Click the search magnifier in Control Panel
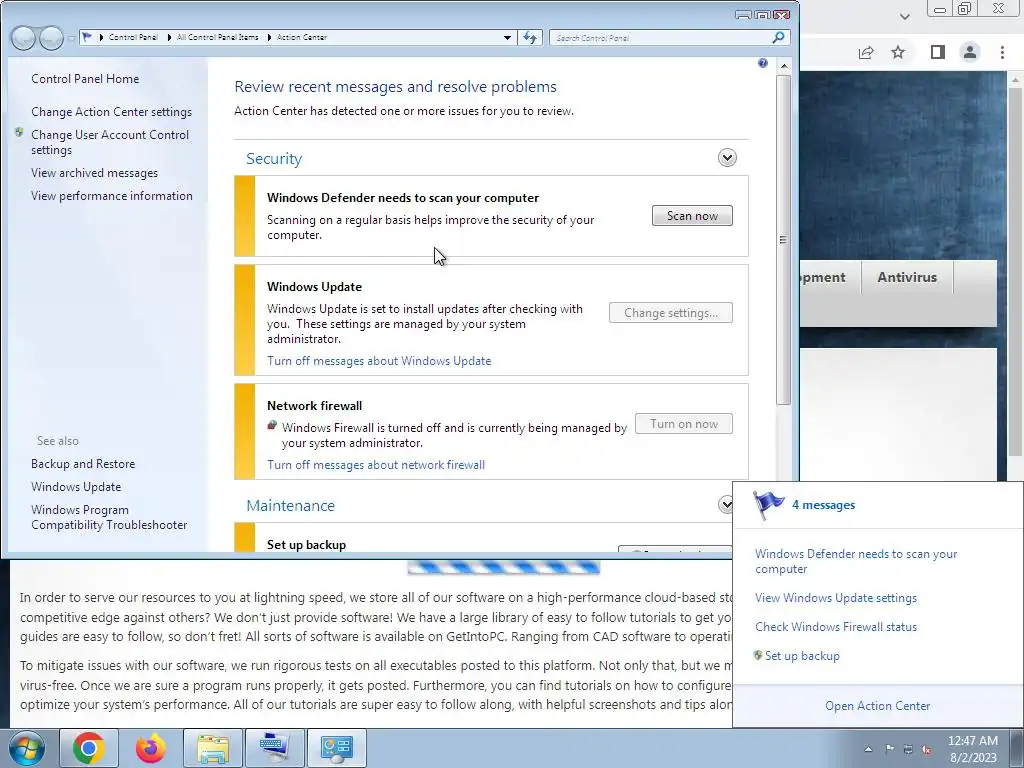The height and width of the screenshot is (768, 1024). [778, 37]
